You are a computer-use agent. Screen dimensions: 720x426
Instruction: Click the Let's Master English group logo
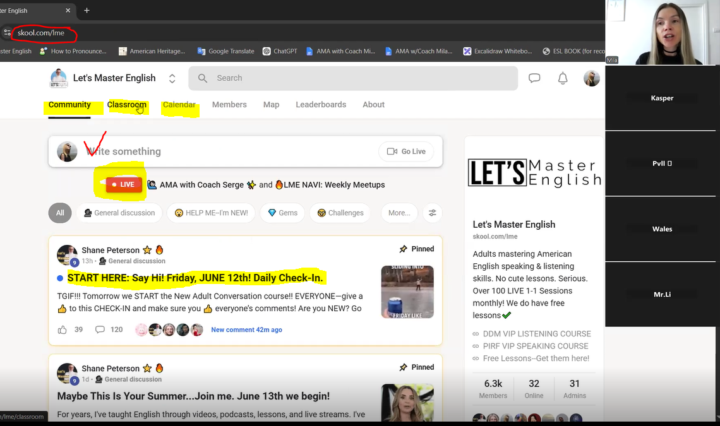[x=58, y=78]
